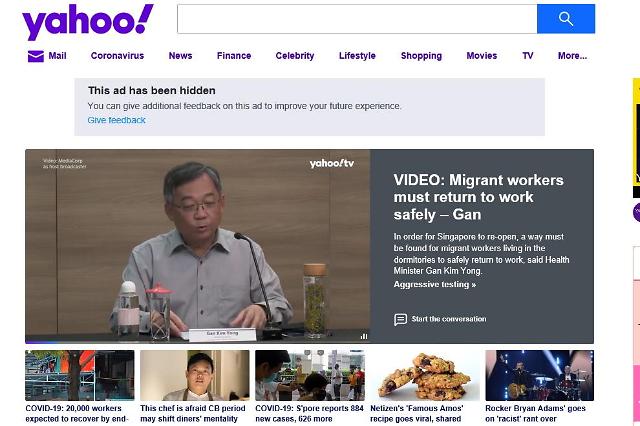Read 'COVID-19: S'pore reports 884 new cases' story

point(309,413)
